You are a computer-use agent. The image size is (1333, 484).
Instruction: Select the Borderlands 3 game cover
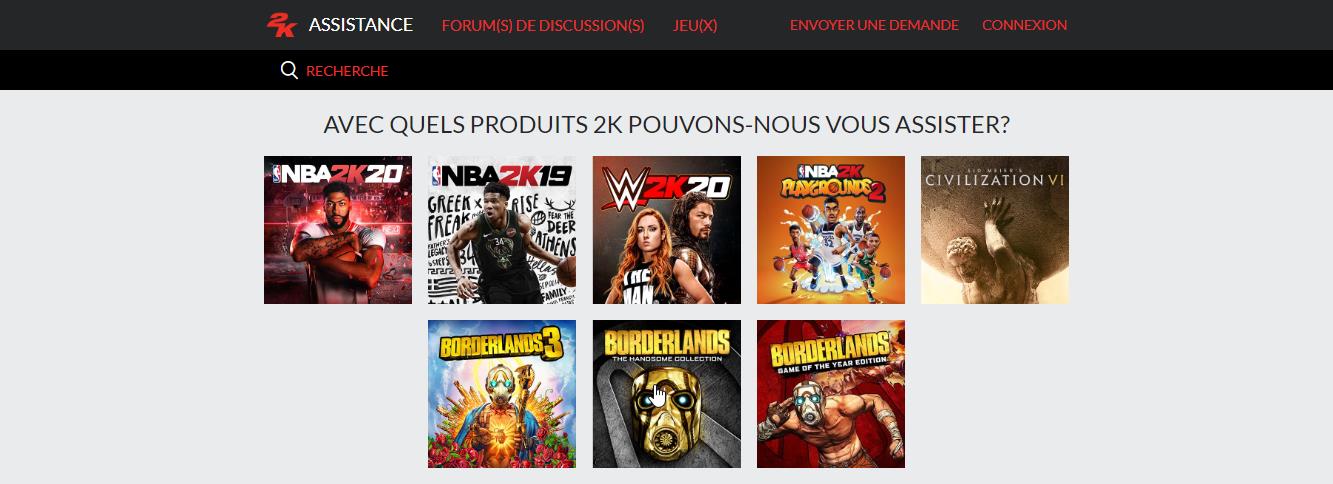tap(502, 394)
